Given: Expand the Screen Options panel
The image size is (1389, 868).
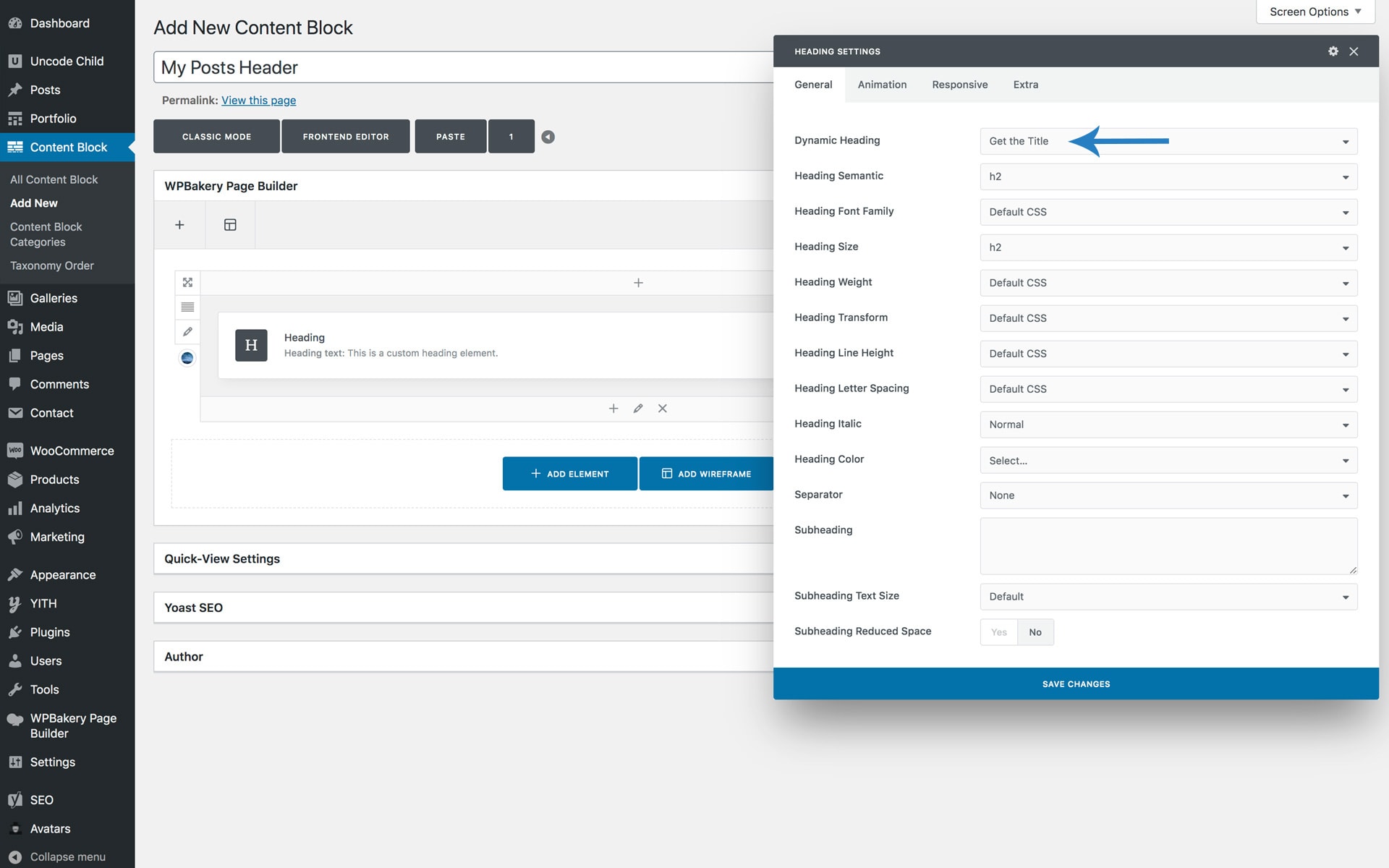Looking at the screenshot, I should (1314, 12).
